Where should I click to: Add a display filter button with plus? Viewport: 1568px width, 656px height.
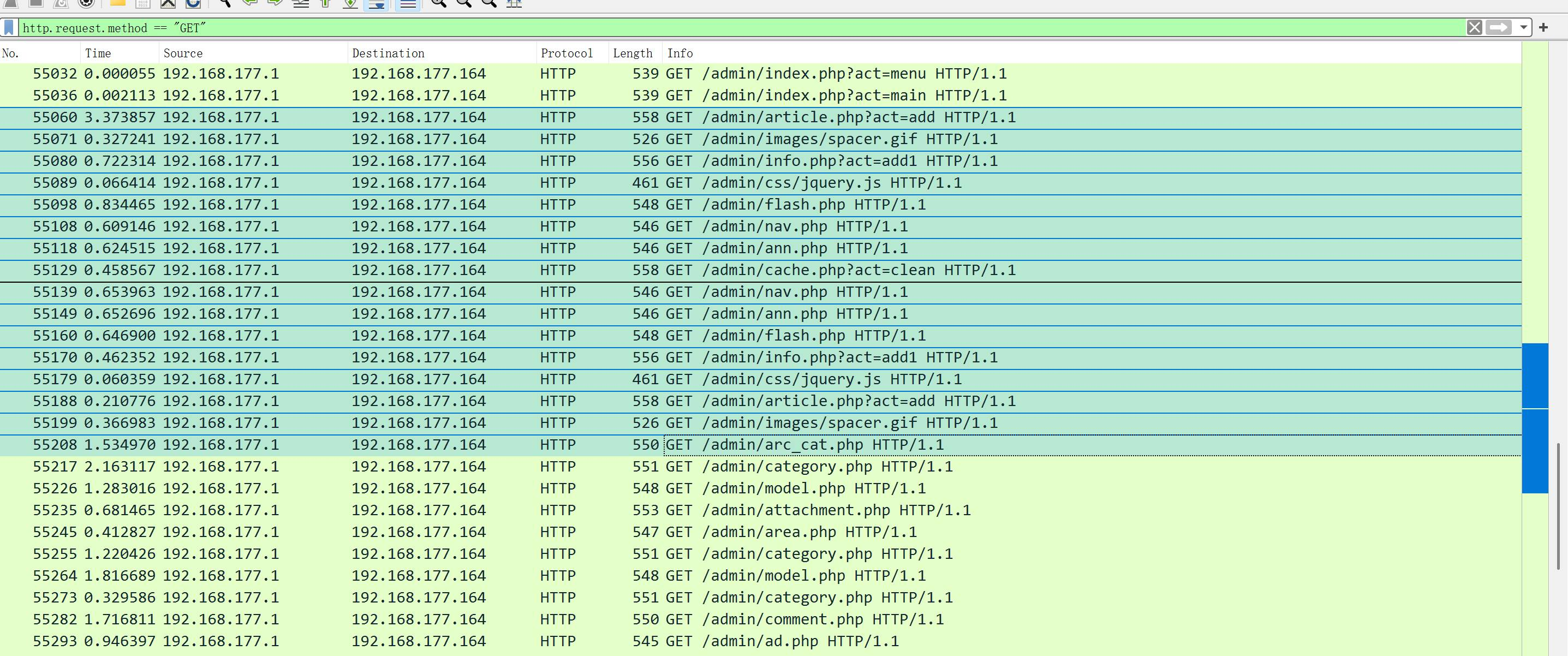[1543, 27]
